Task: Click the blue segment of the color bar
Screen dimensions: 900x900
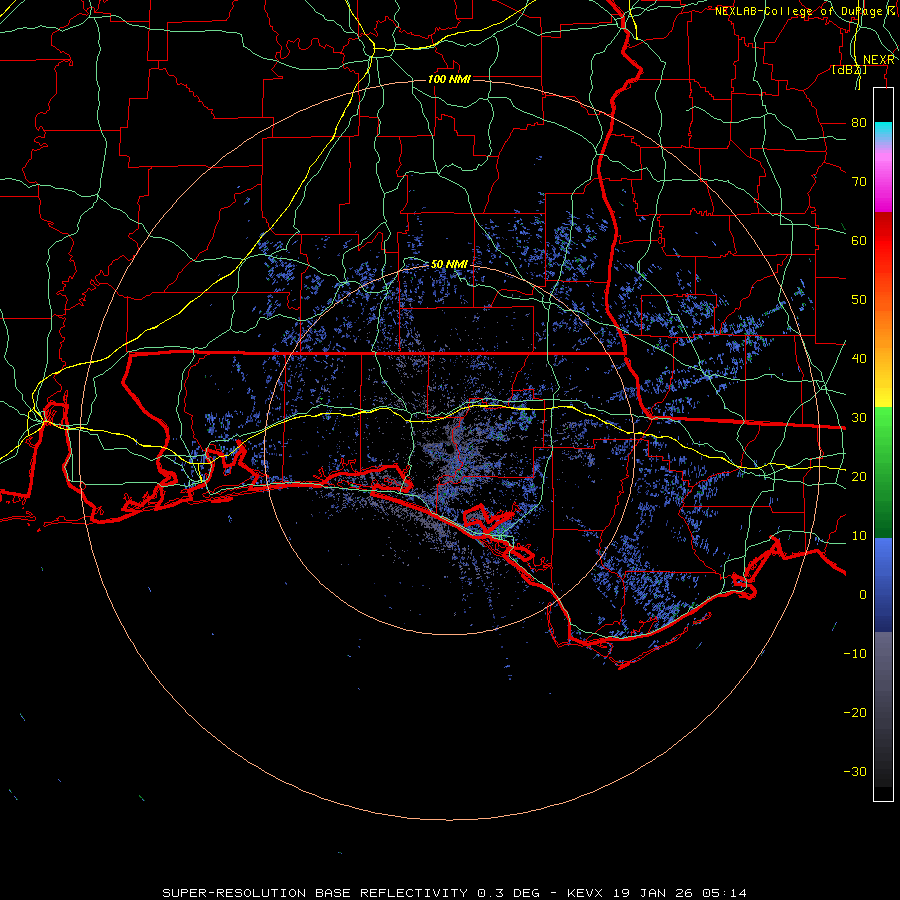Action: click(x=883, y=584)
